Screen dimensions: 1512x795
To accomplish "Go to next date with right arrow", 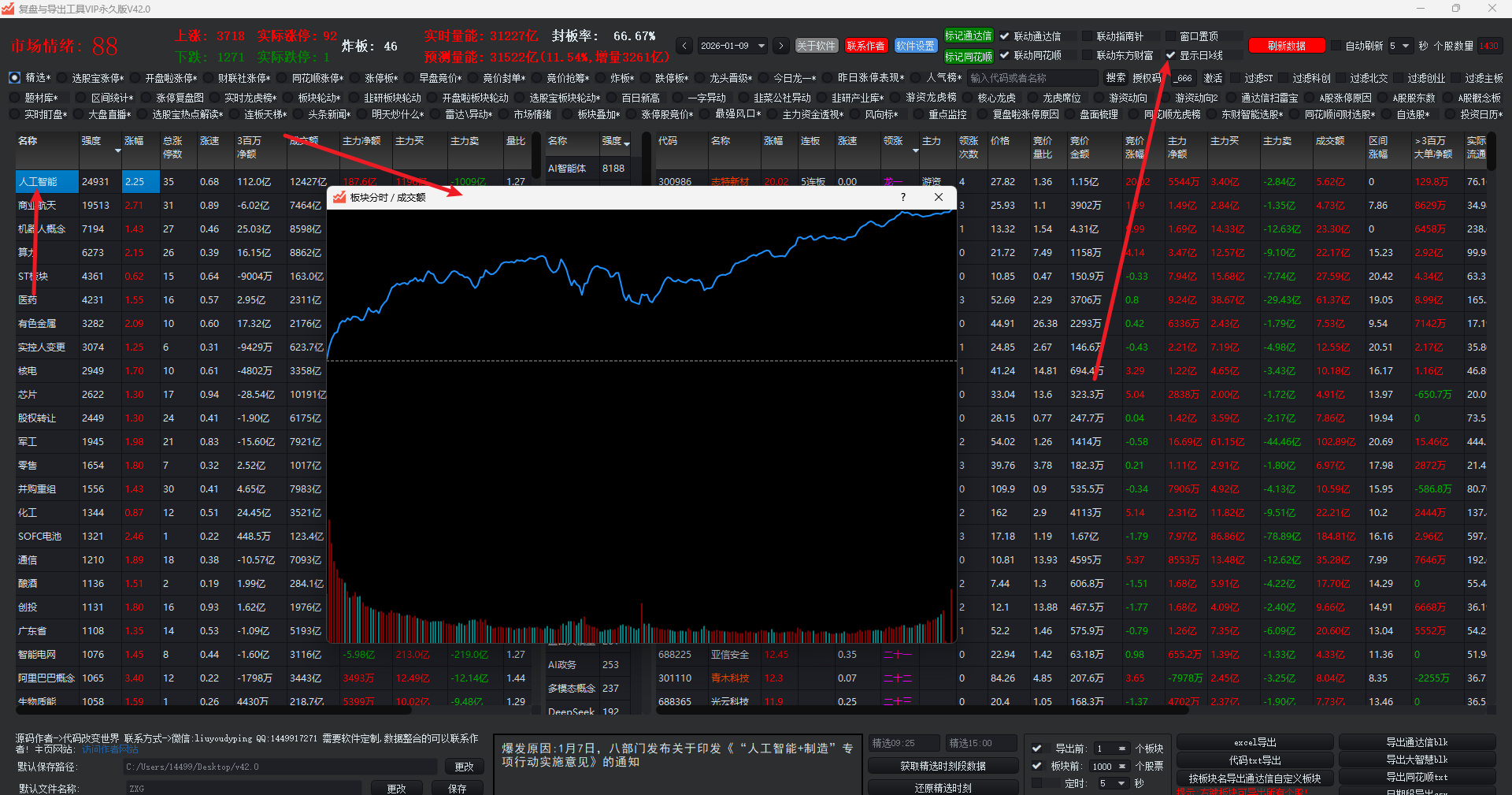I will click(x=780, y=46).
